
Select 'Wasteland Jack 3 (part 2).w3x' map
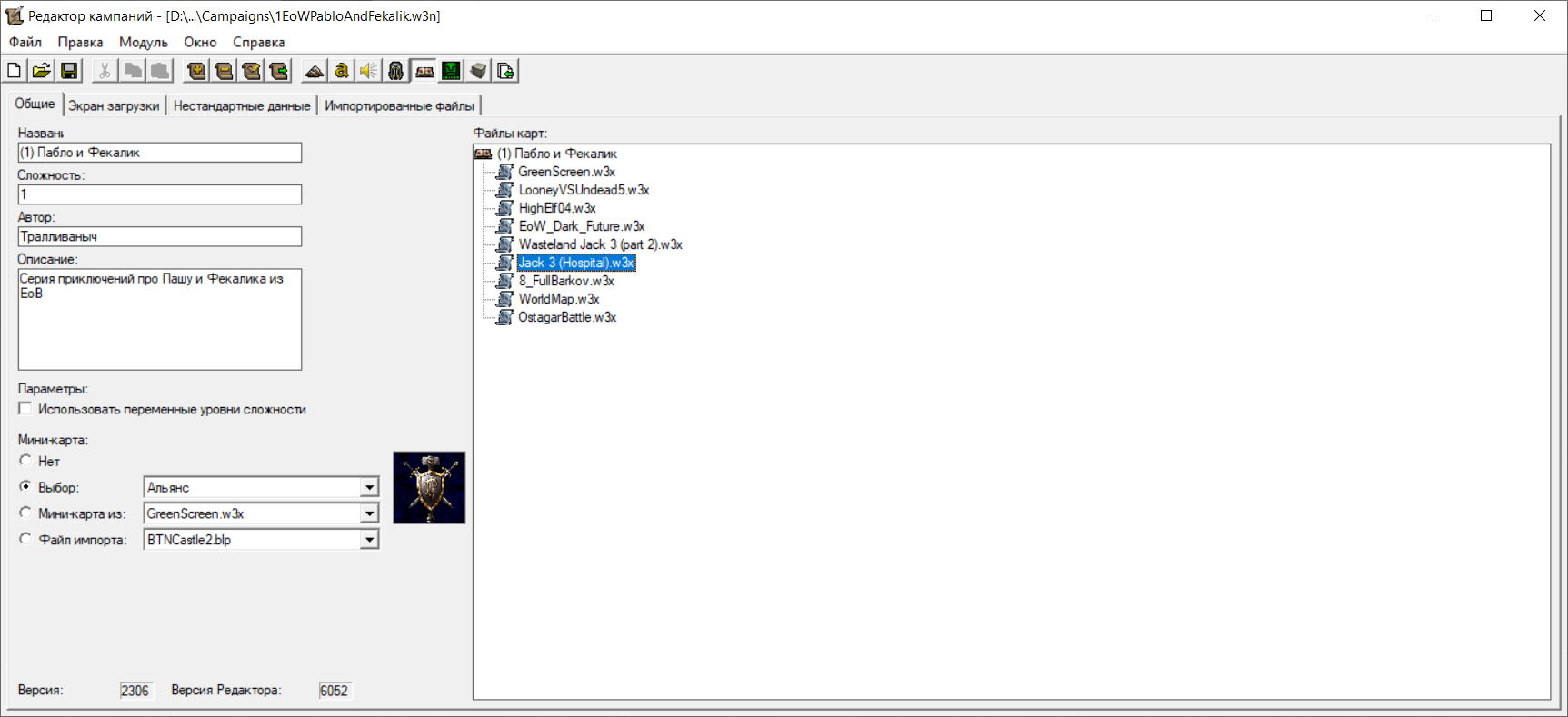tap(600, 244)
